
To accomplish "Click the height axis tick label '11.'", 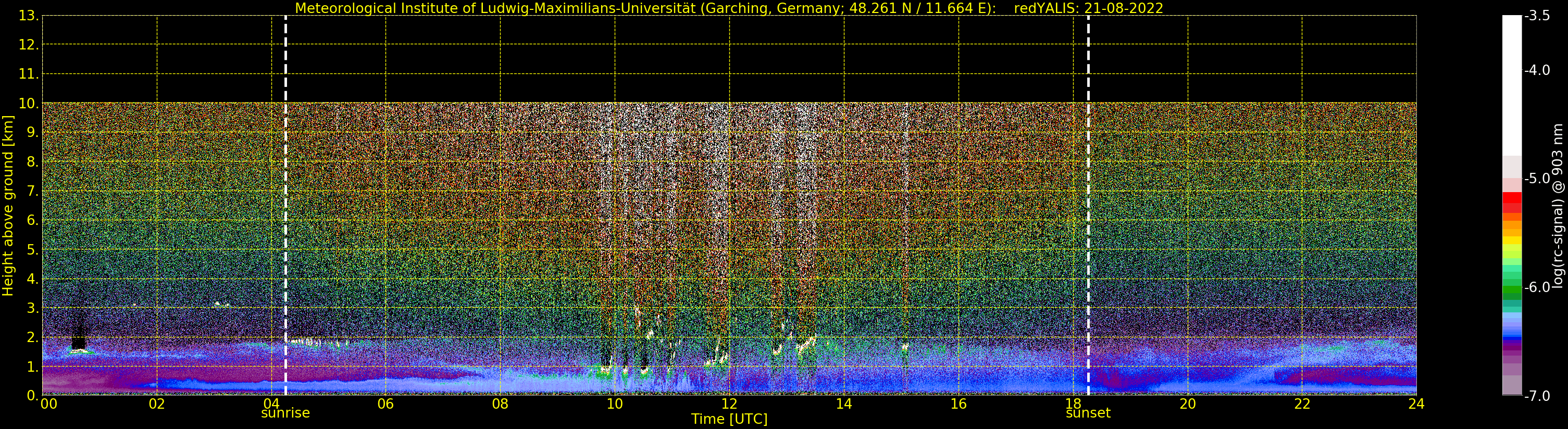I will pos(29,74).
